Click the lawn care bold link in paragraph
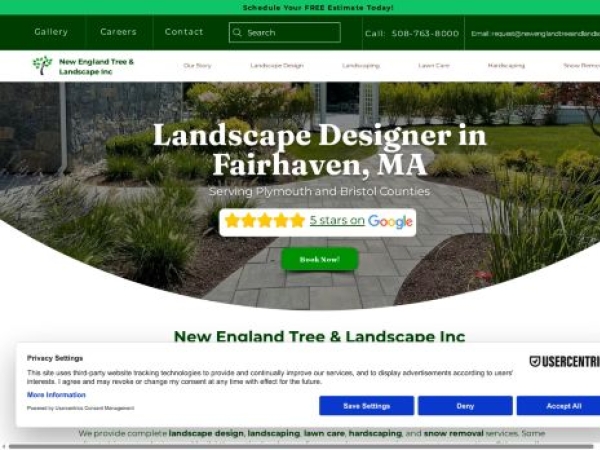Image resolution: width=600 pixels, height=450 pixels. (x=324, y=433)
